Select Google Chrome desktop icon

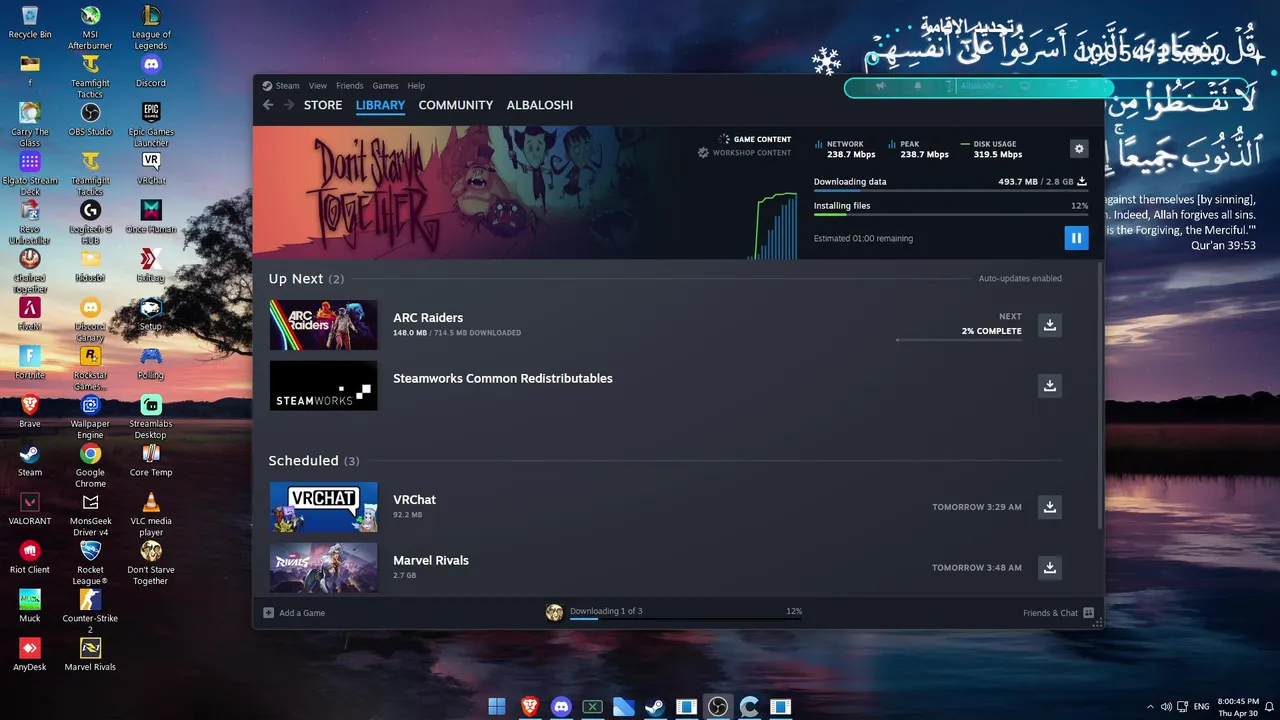pos(90,465)
